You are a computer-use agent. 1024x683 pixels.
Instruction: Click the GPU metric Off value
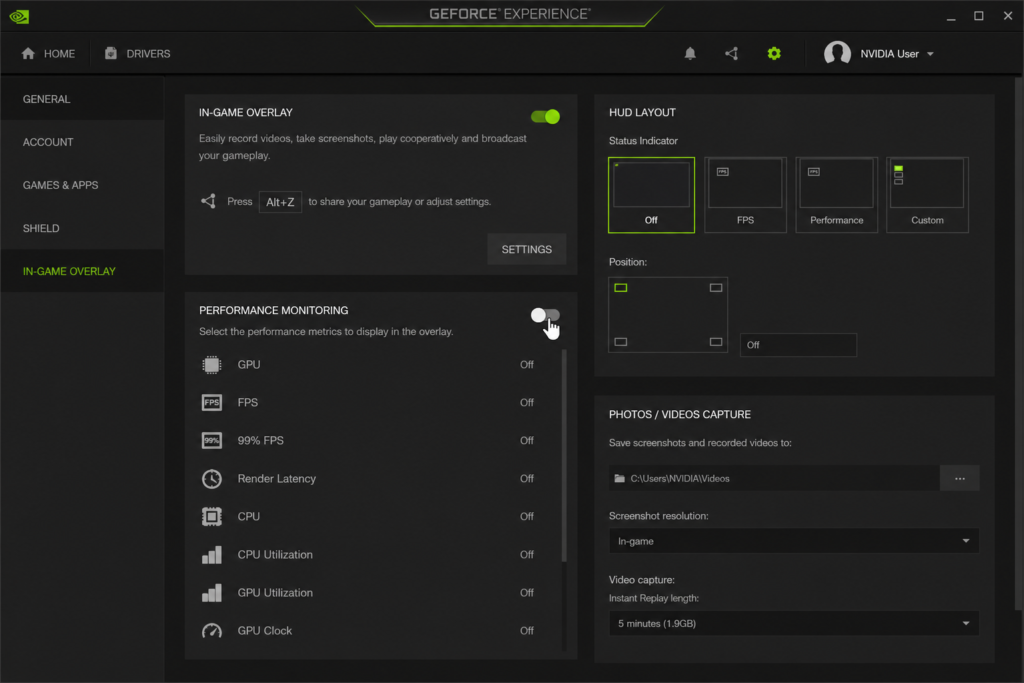(x=526, y=364)
